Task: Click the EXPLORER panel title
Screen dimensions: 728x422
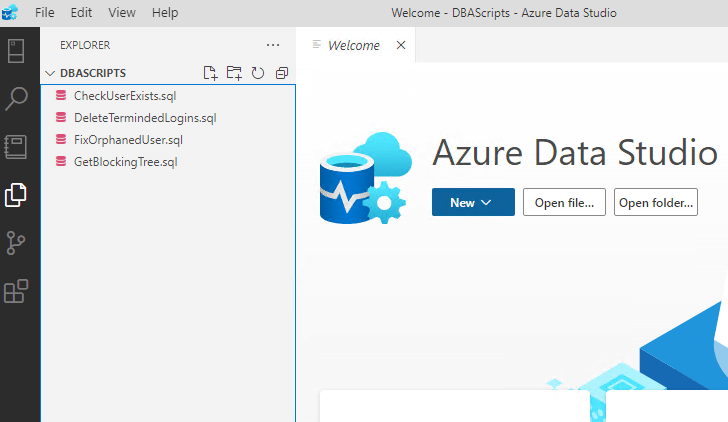Action: [85, 45]
